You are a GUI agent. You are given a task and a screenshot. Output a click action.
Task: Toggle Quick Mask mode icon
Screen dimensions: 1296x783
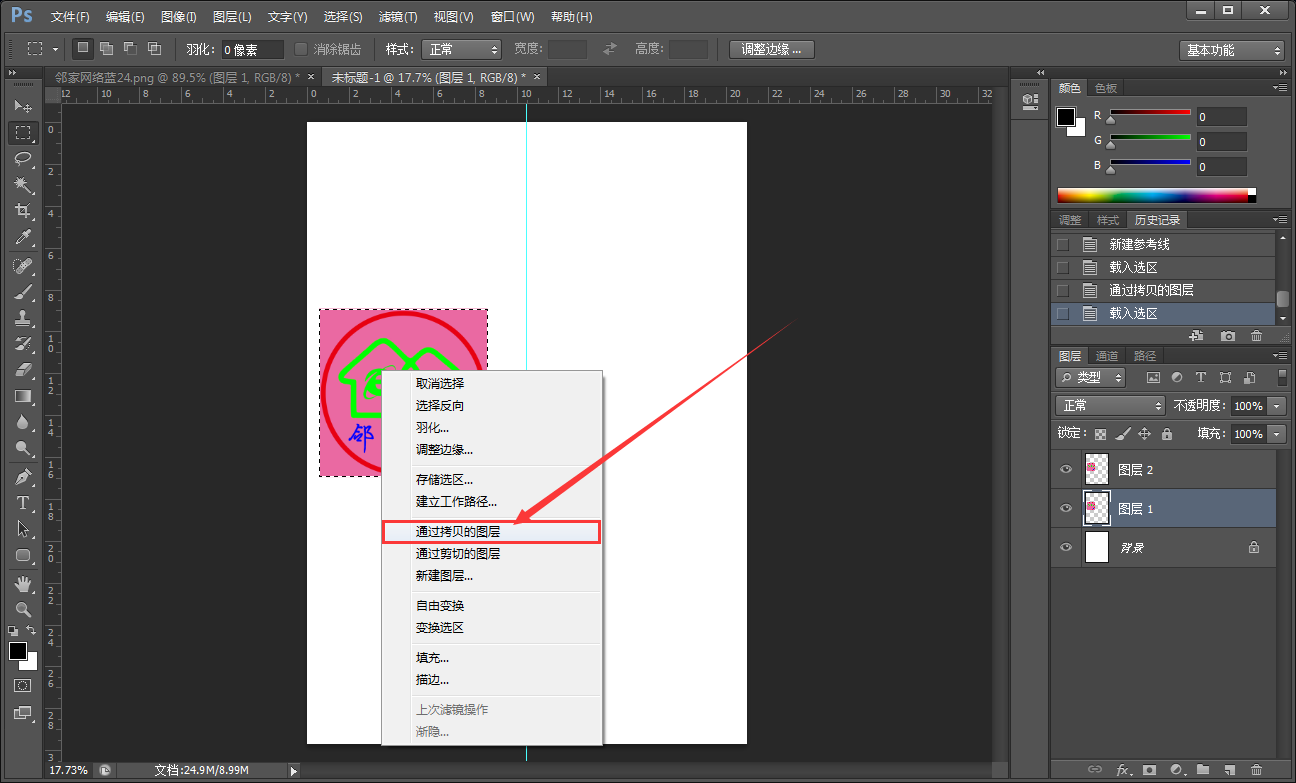[x=23, y=686]
